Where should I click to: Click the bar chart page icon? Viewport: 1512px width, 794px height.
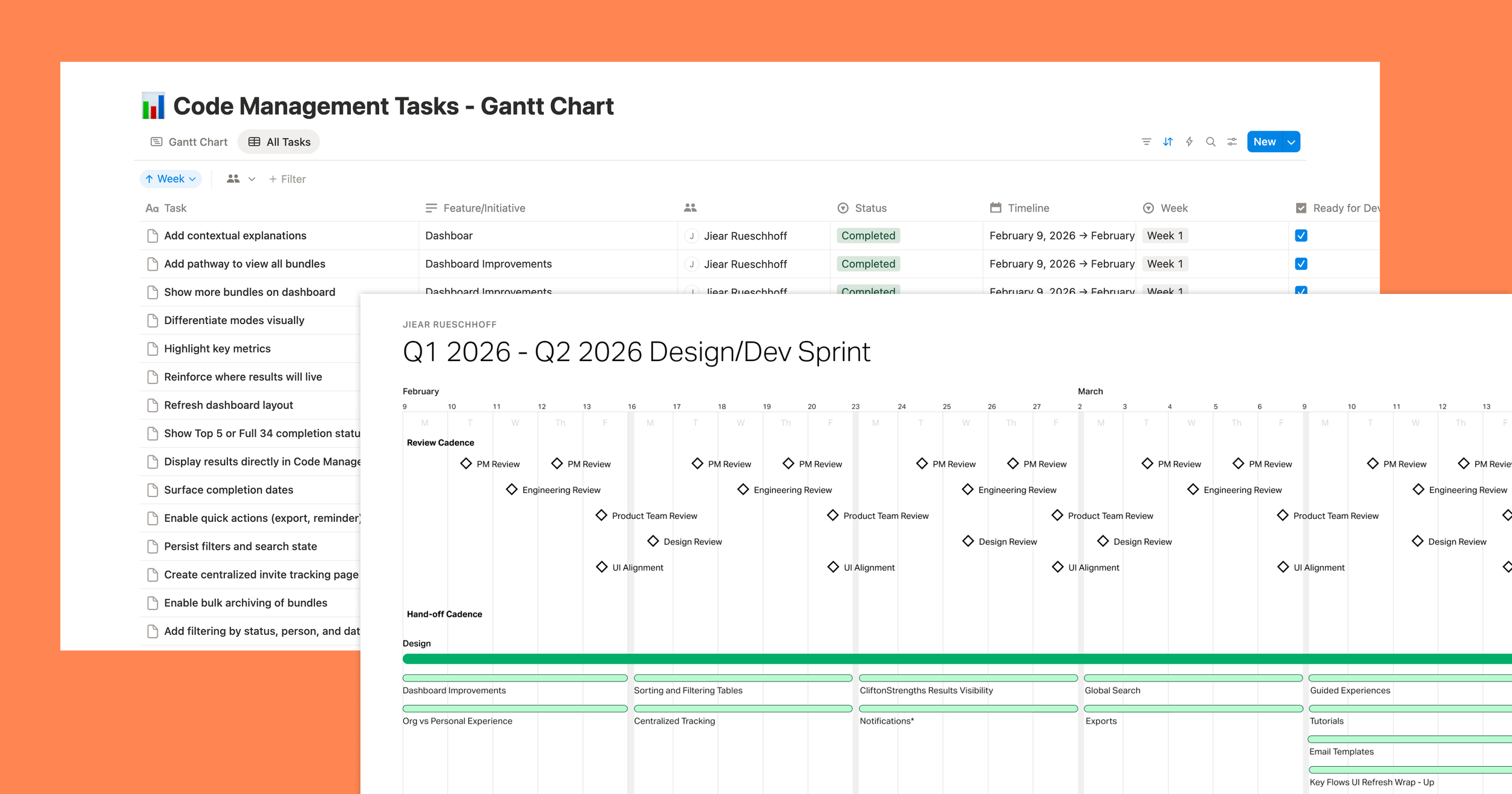point(153,106)
